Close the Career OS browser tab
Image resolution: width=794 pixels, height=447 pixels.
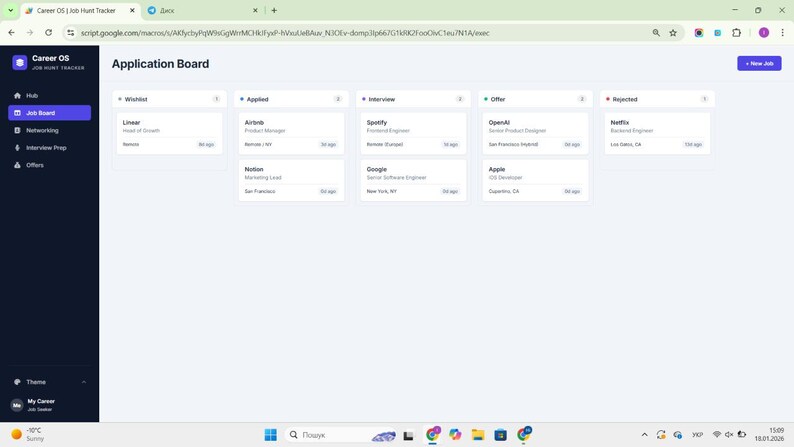pos(133,10)
